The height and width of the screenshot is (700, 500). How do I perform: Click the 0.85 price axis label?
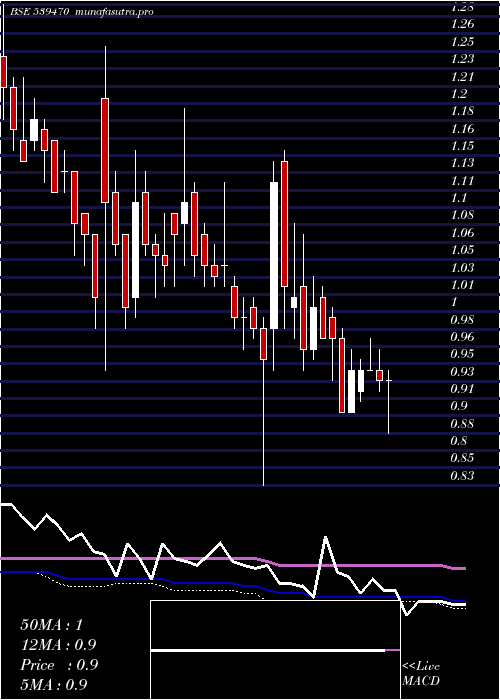(x=462, y=458)
